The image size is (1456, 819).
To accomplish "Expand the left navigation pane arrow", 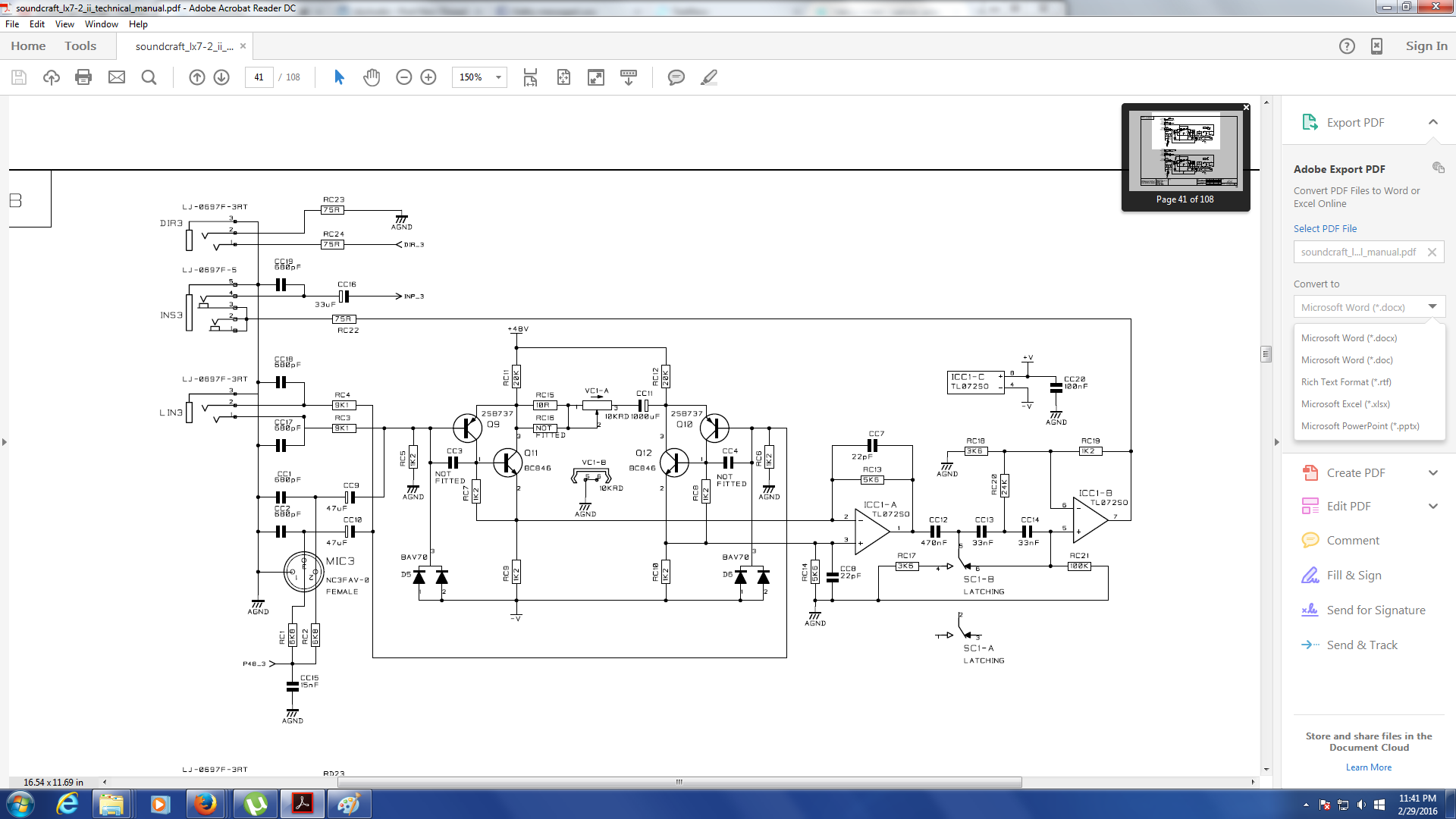I will (5, 441).
